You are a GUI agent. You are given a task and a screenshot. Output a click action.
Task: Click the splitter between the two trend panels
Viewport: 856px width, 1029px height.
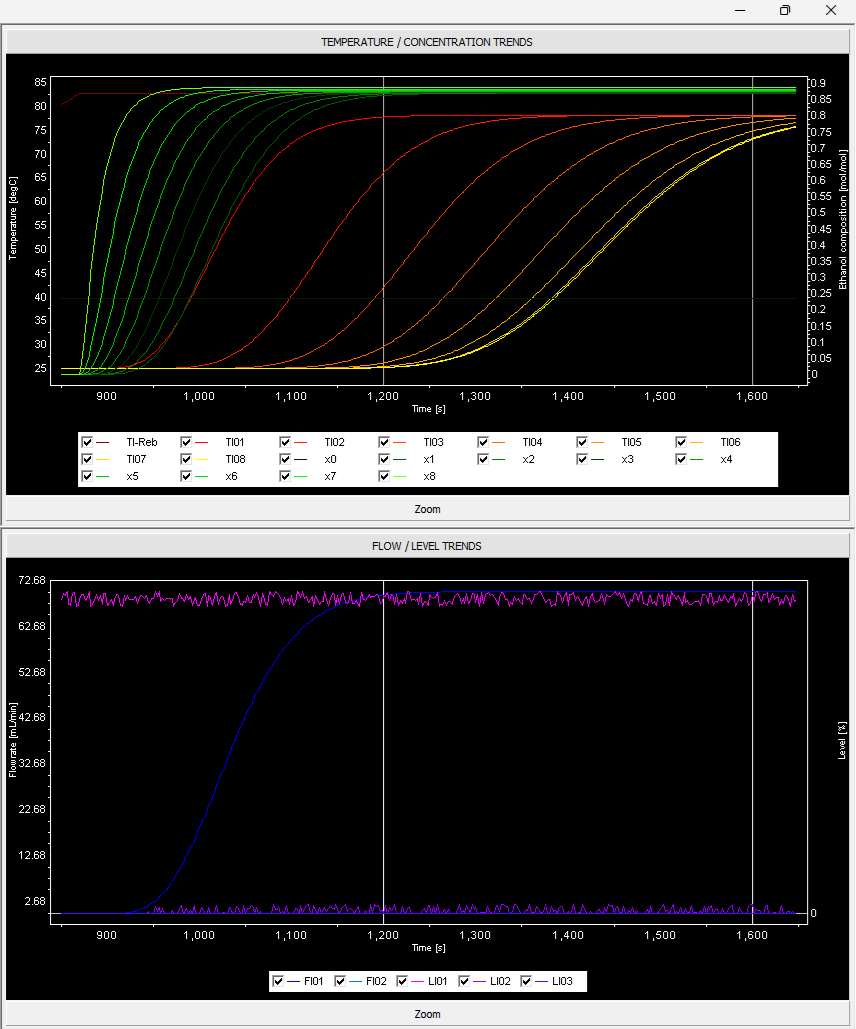point(427,525)
